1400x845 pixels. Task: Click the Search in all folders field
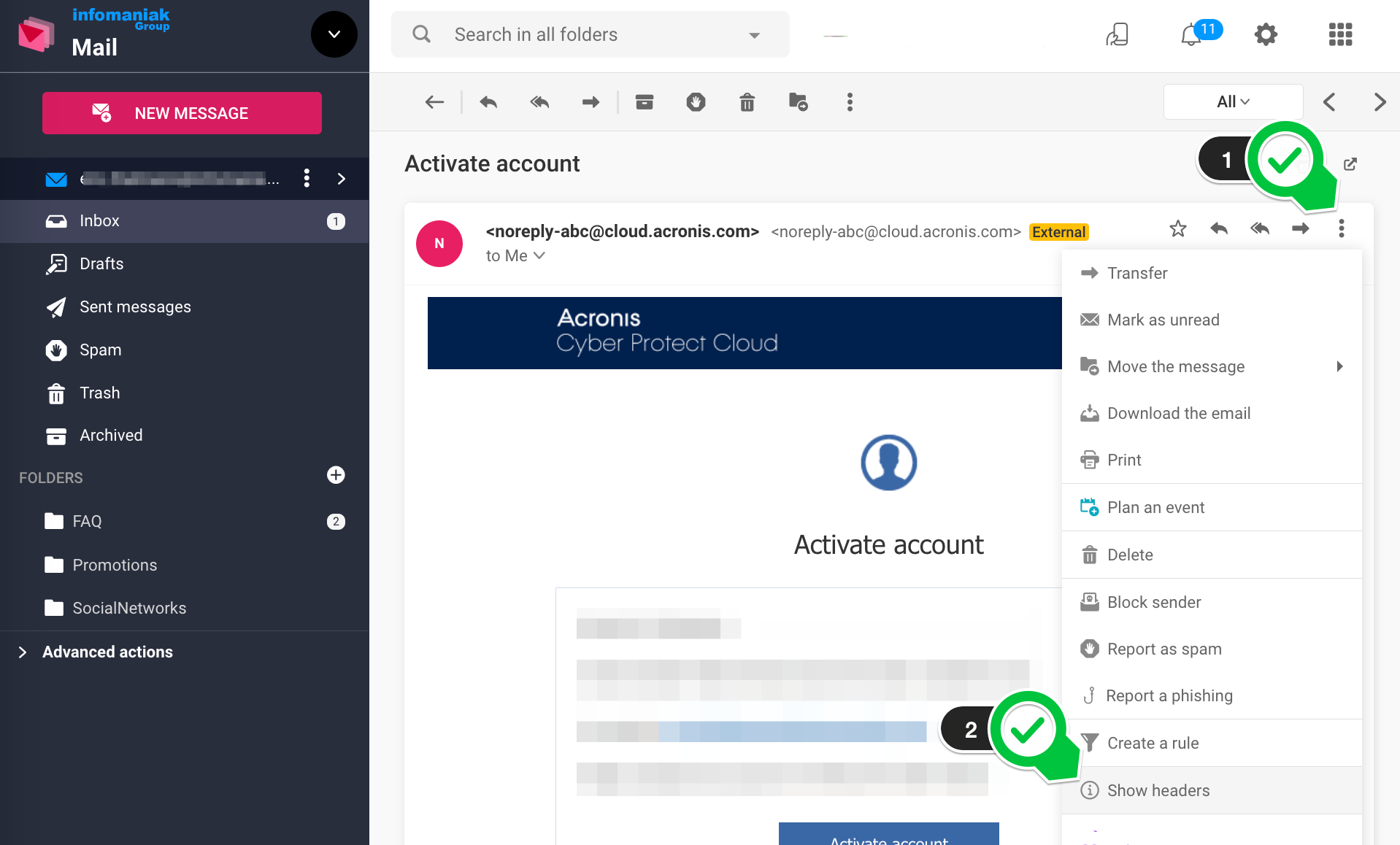coord(590,34)
